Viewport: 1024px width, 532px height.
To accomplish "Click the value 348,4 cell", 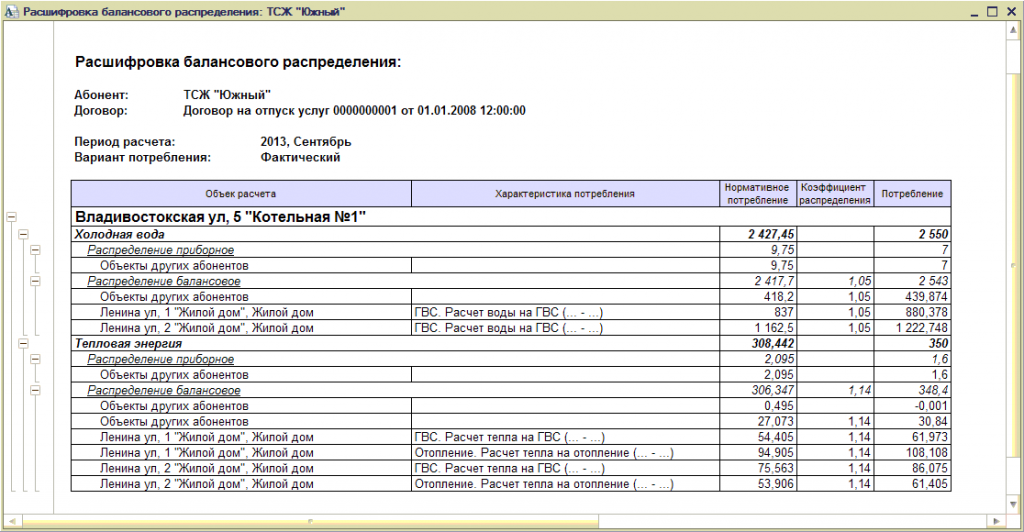I will [x=912, y=390].
